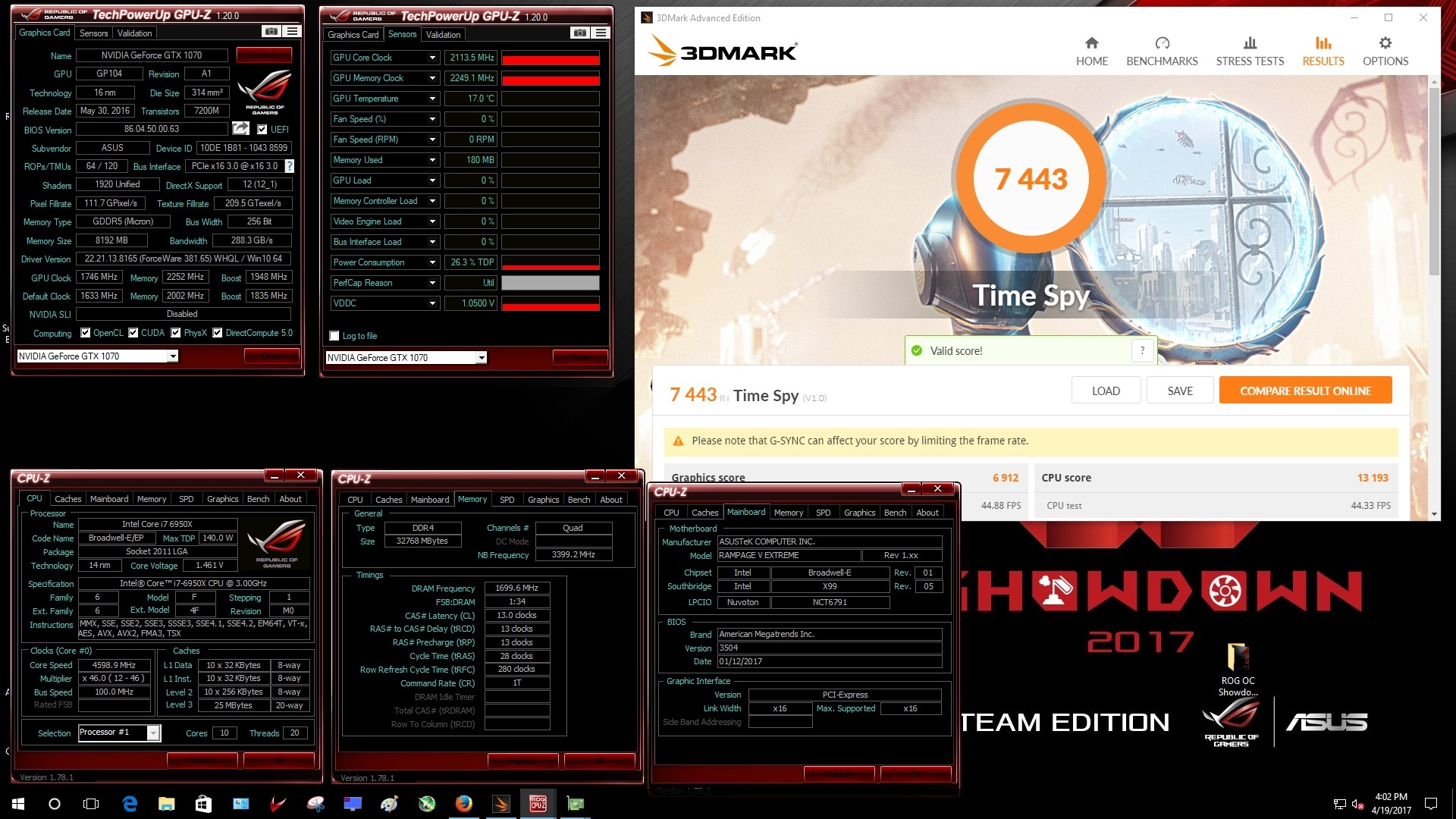Switch to Validation tab in left GPU-Z window

[x=134, y=33]
